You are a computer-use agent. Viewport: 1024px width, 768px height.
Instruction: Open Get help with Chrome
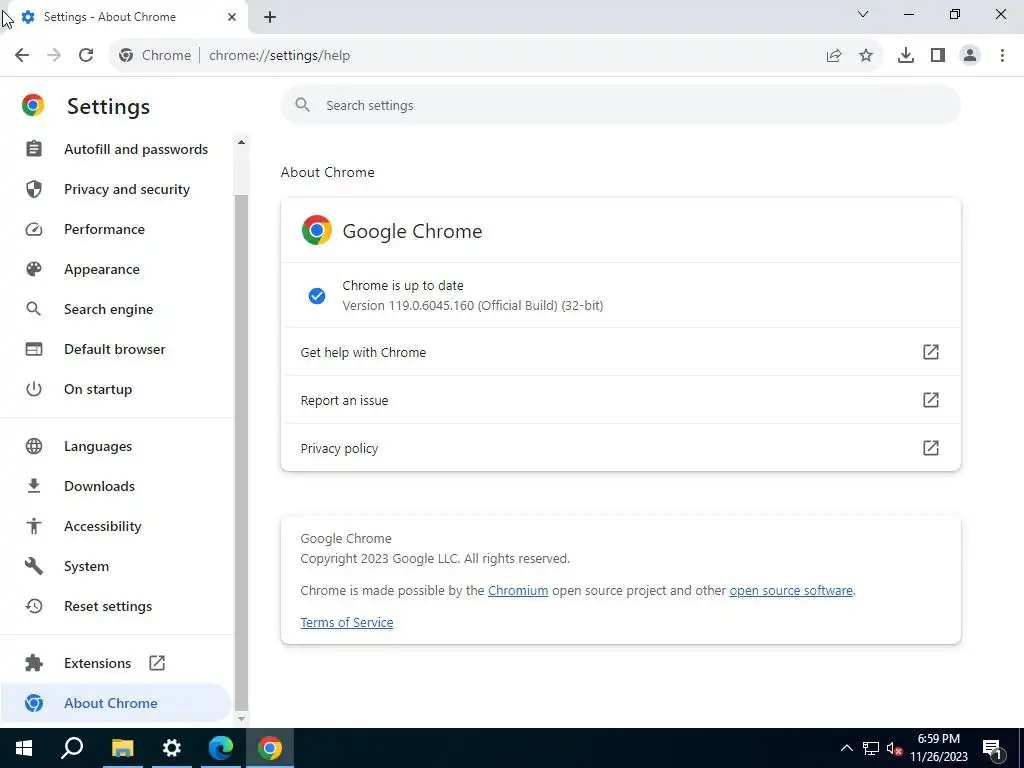(620, 352)
